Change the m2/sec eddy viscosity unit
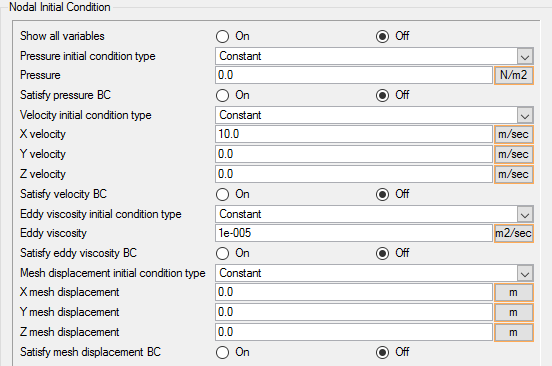 (514, 233)
